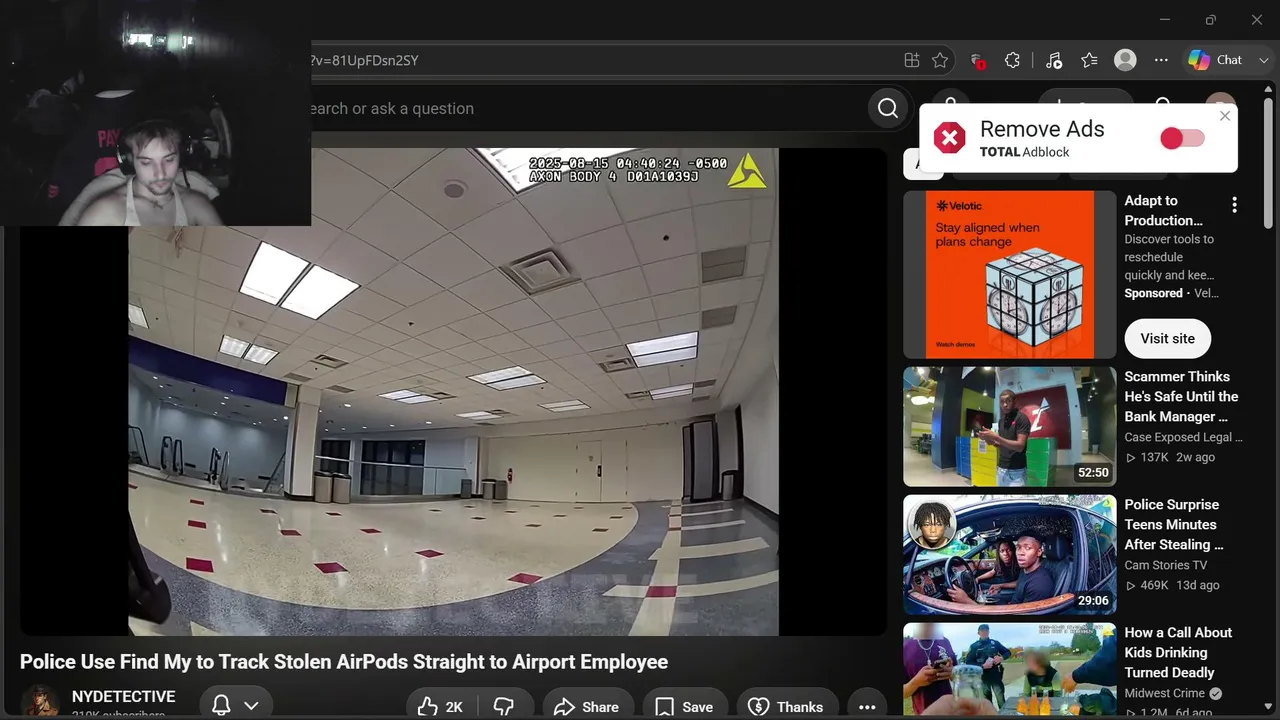Close the Total Adblock popup
Image resolution: width=1280 pixels, height=720 pixels.
pyautogui.click(x=1225, y=116)
